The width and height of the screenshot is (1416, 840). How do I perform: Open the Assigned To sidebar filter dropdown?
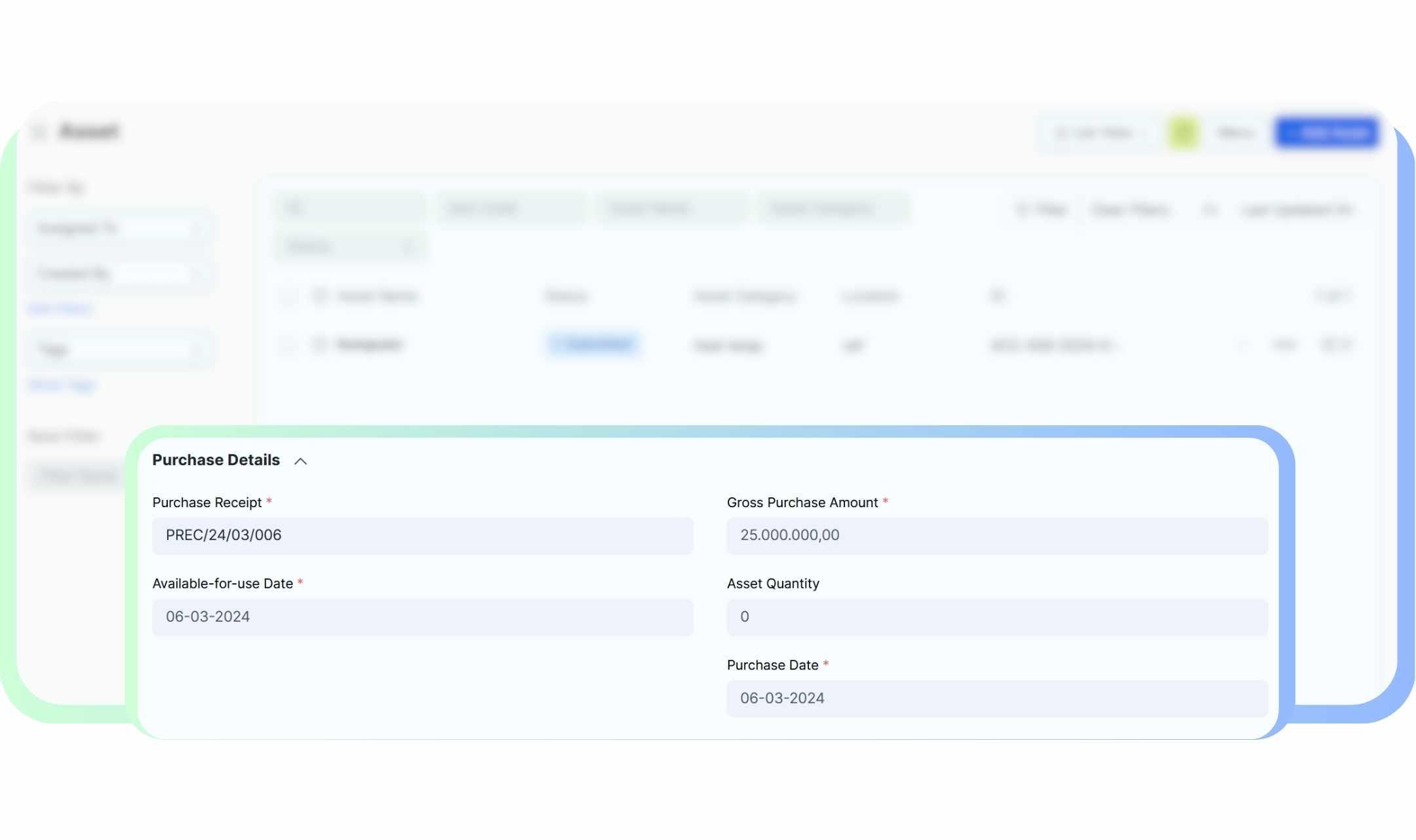pyautogui.click(x=118, y=229)
